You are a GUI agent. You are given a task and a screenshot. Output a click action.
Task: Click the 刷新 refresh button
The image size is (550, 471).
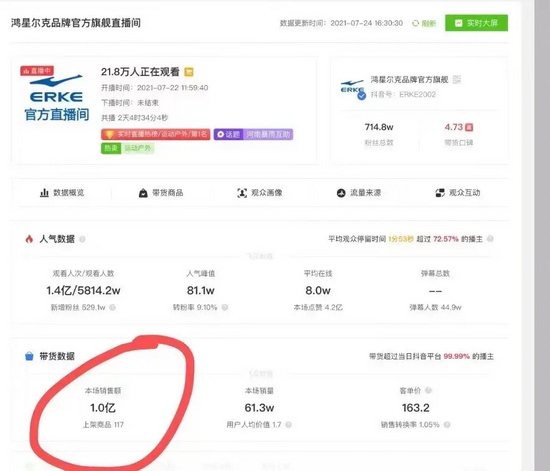[x=424, y=23]
